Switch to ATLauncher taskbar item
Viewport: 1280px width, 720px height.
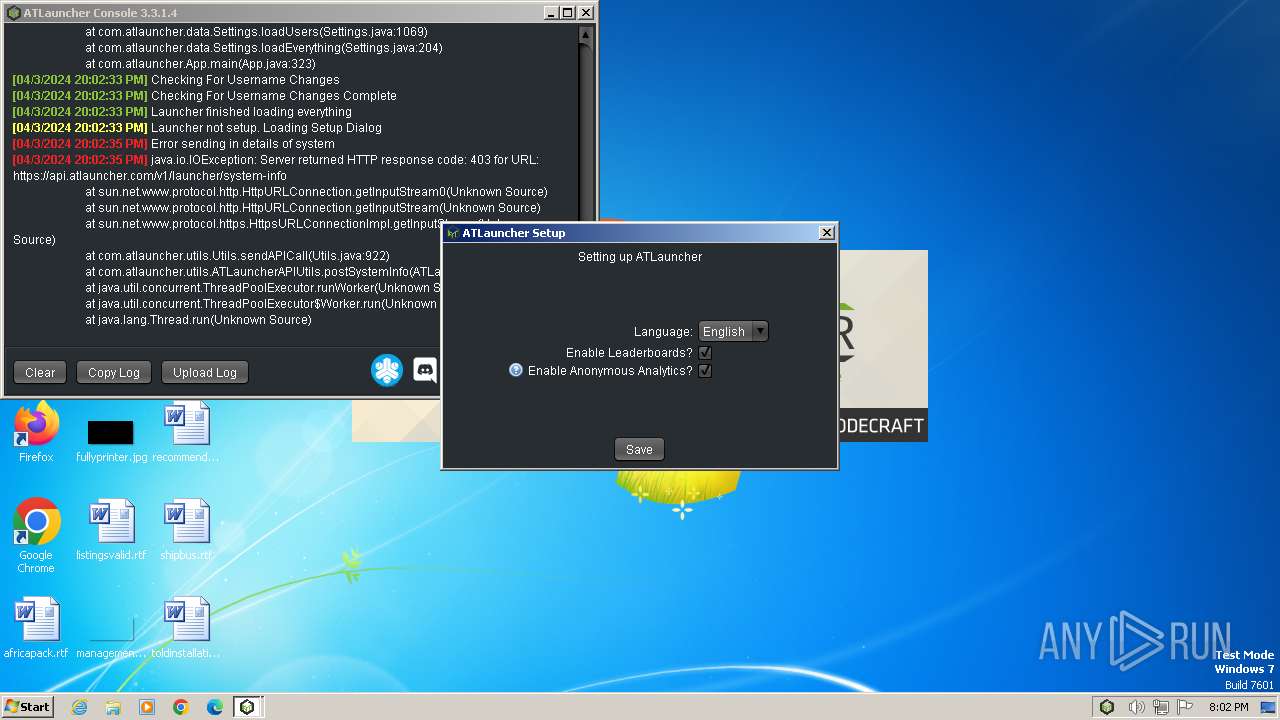[247, 707]
